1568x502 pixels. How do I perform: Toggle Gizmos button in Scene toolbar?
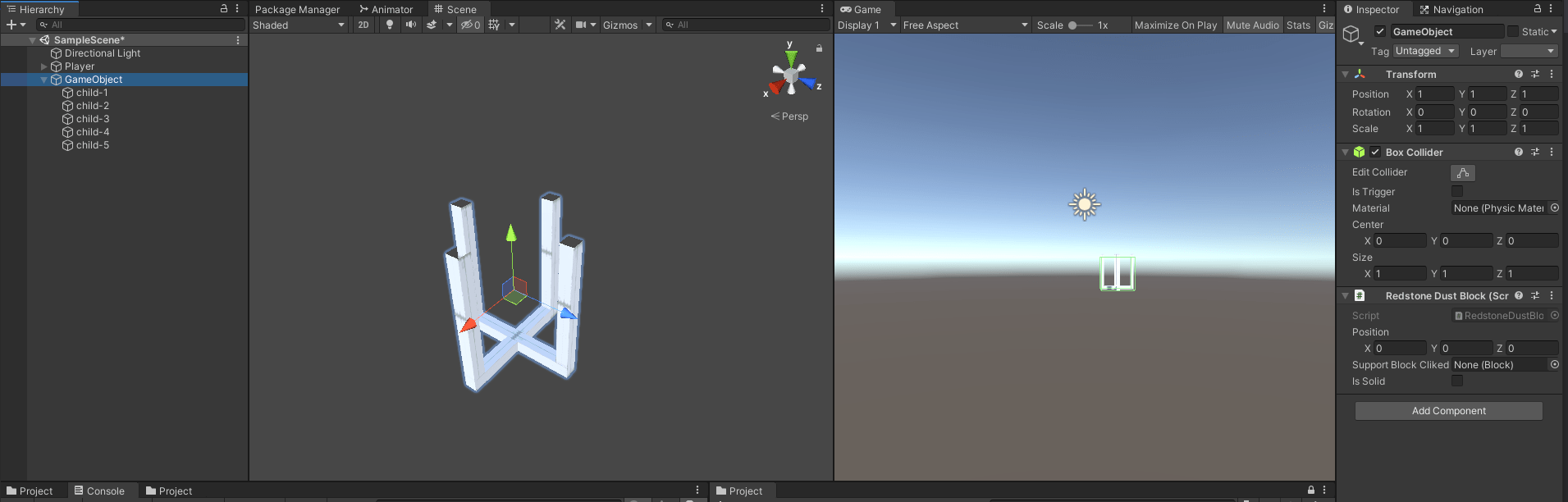[620, 25]
